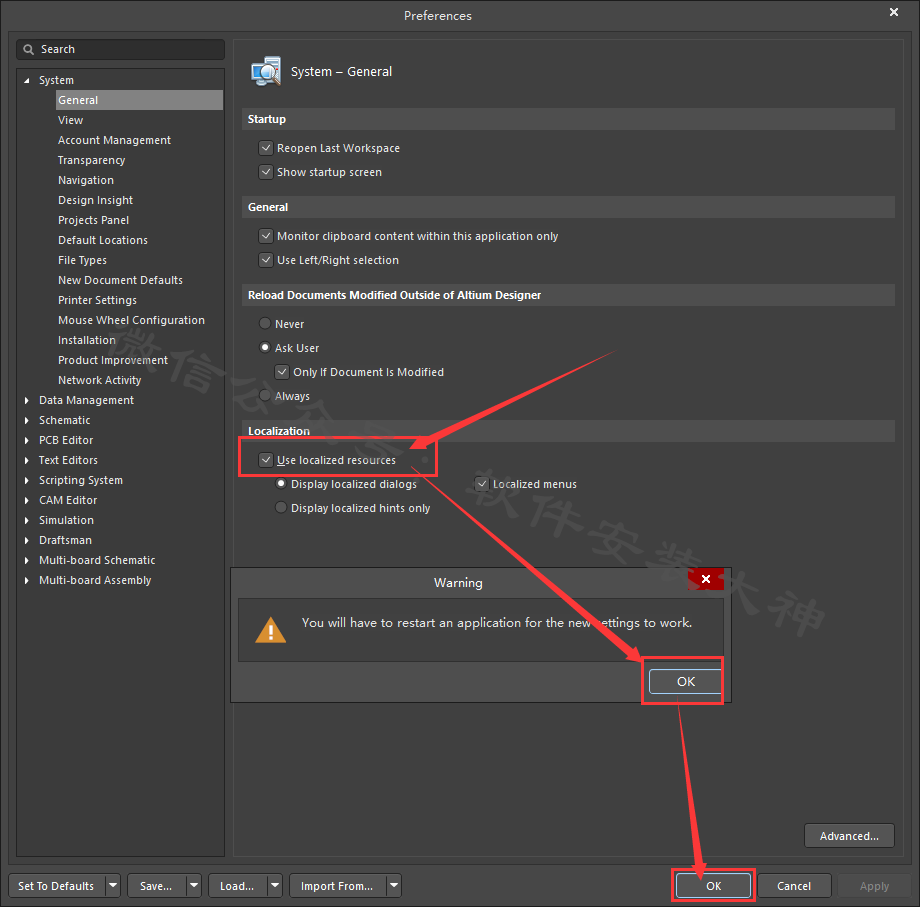Viewport: 920px width, 907px height.
Task: Toggle Reopen Last Workspace checkbox
Action: [266, 148]
